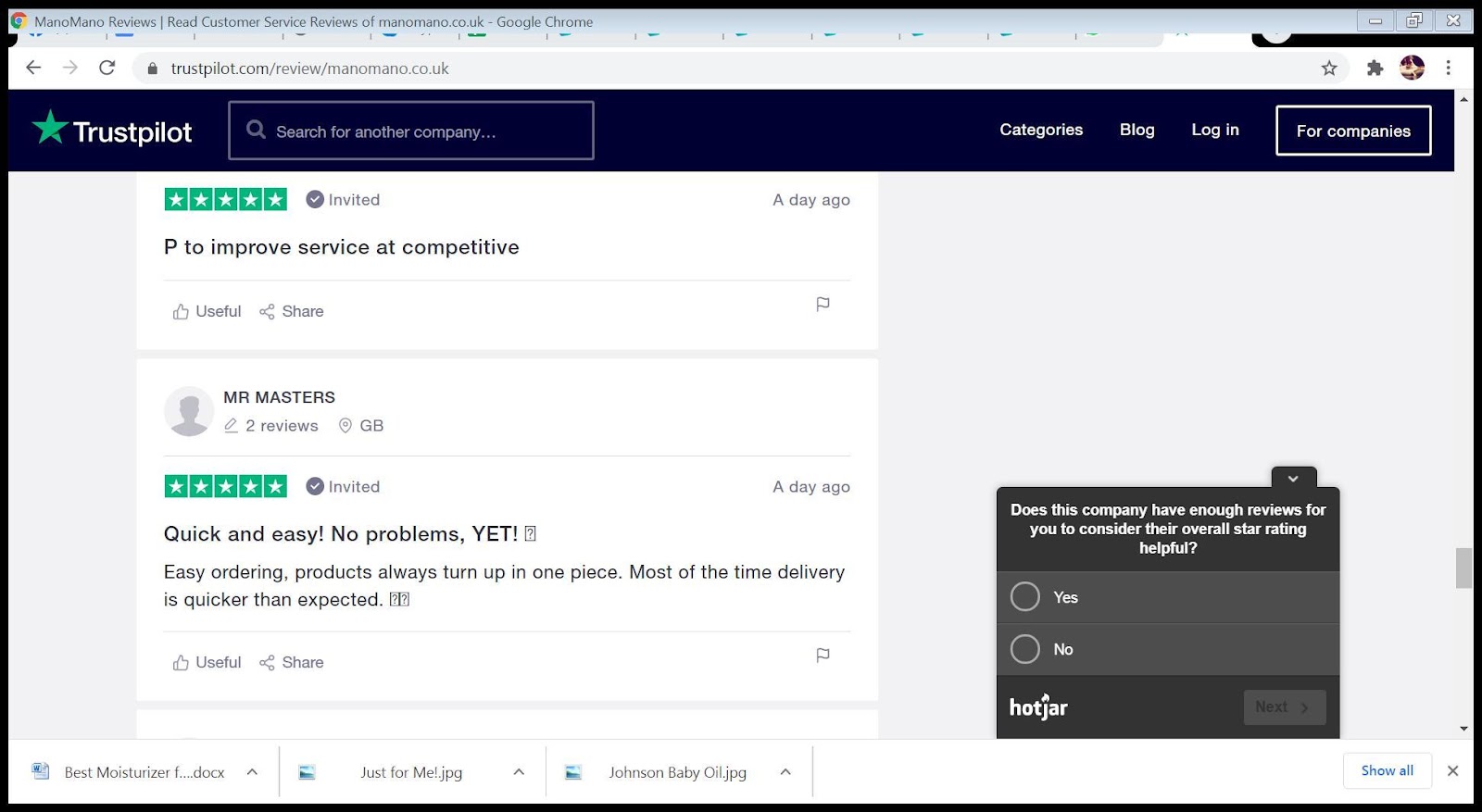Share the 'P to improve service' review
Image resolution: width=1482 pixels, height=812 pixels.
coord(292,311)
